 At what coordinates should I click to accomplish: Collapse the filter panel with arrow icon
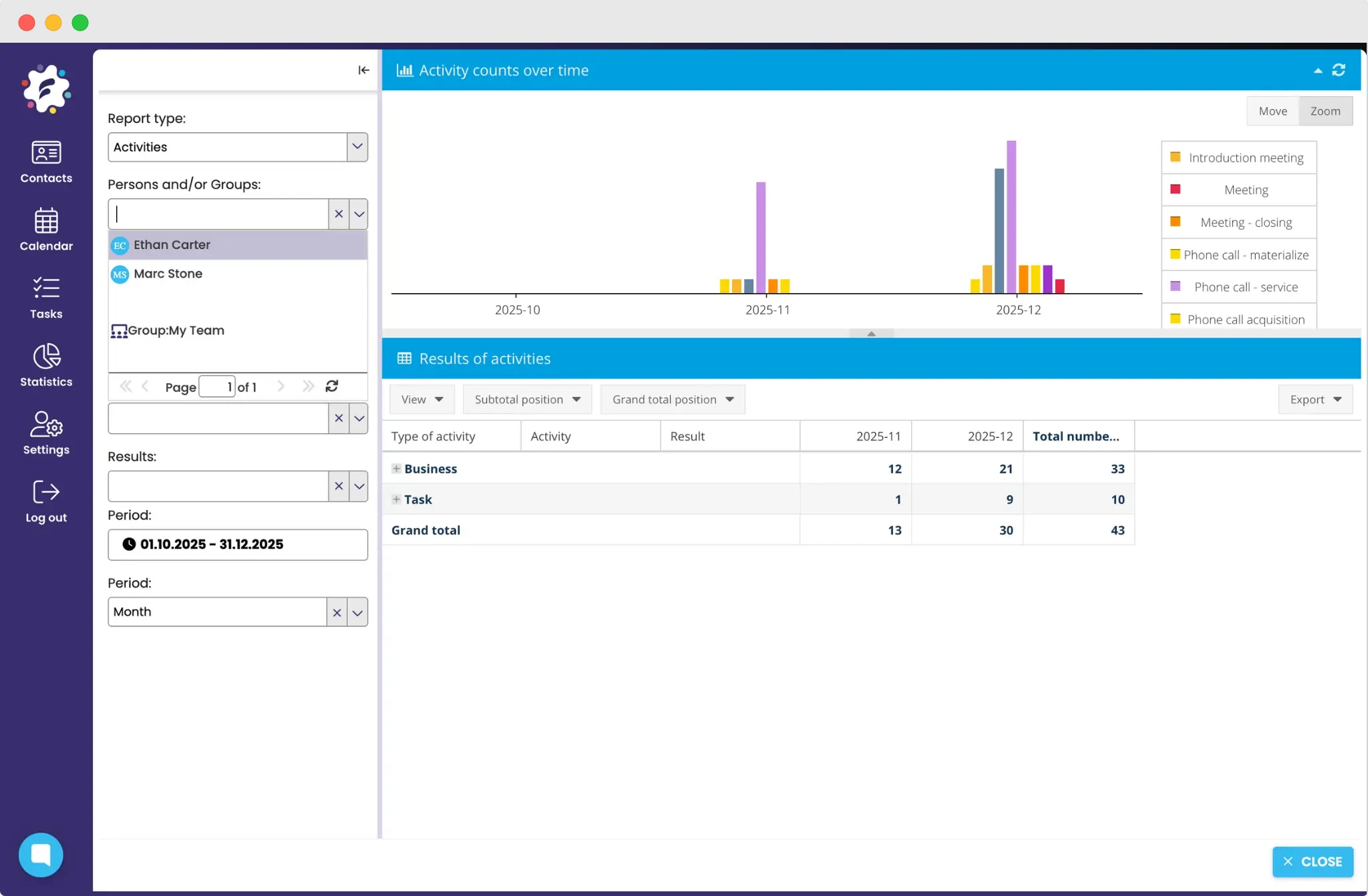pos(363,70)
